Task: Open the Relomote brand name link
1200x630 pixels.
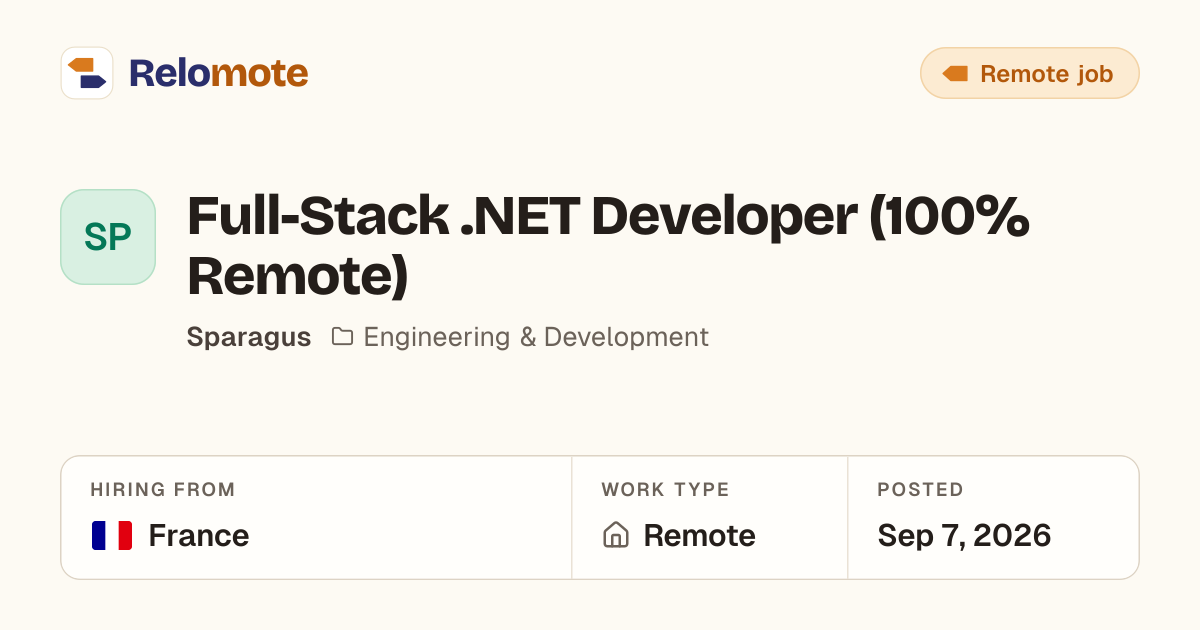Action: (218, 73)
